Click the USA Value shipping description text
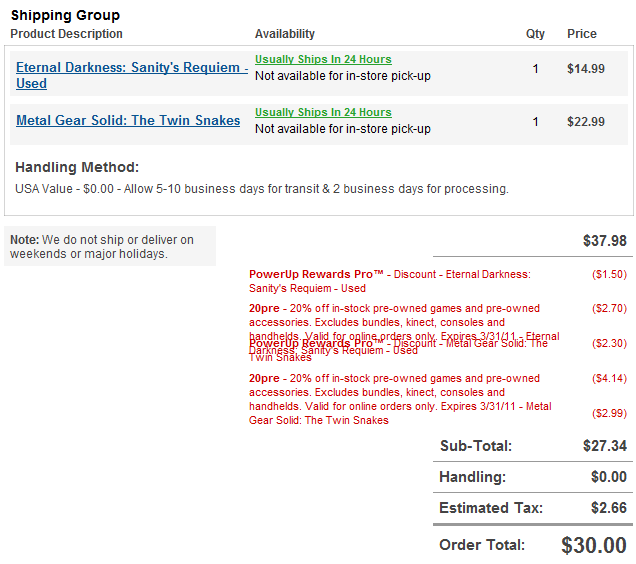Screen dimensions: 636x564 262,188
